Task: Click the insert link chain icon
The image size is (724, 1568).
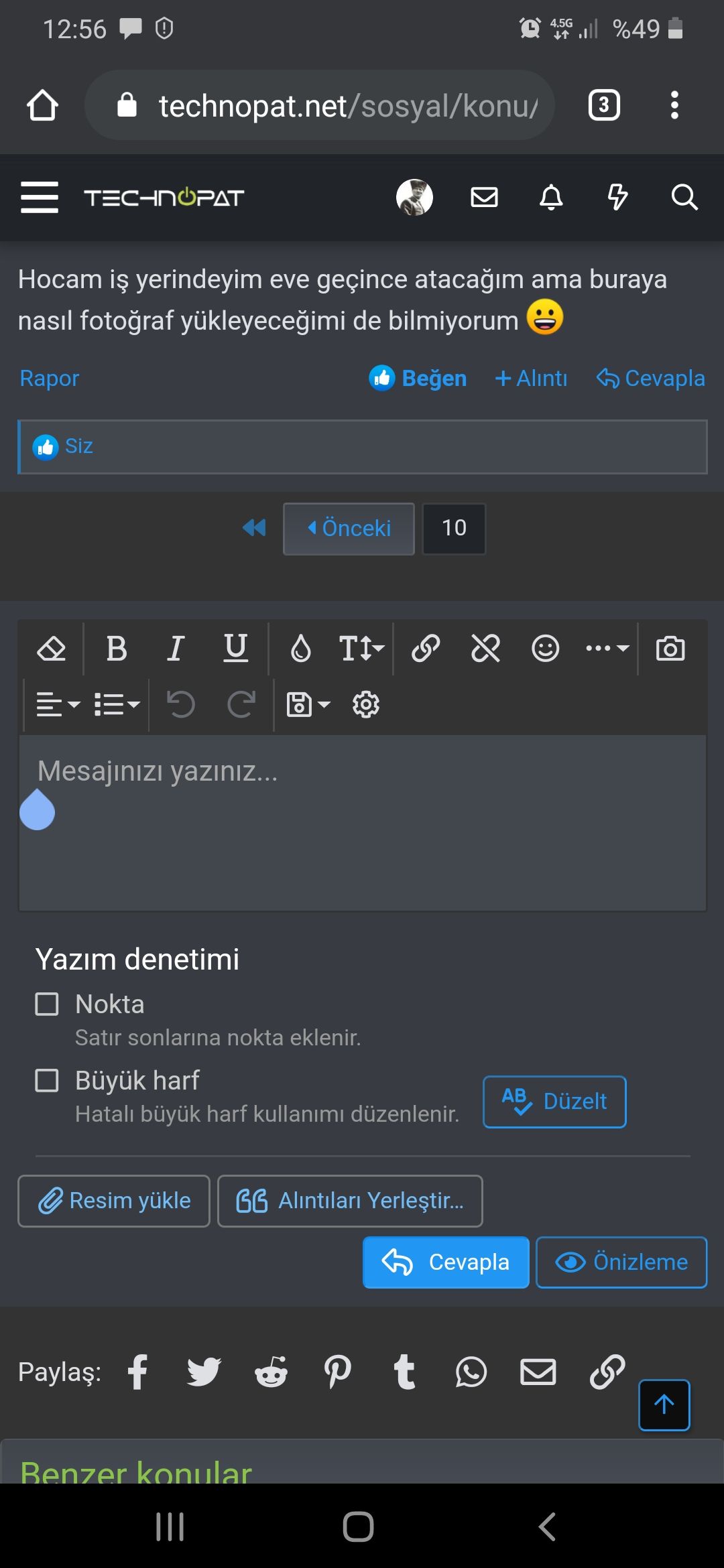Action: (426, 649)
